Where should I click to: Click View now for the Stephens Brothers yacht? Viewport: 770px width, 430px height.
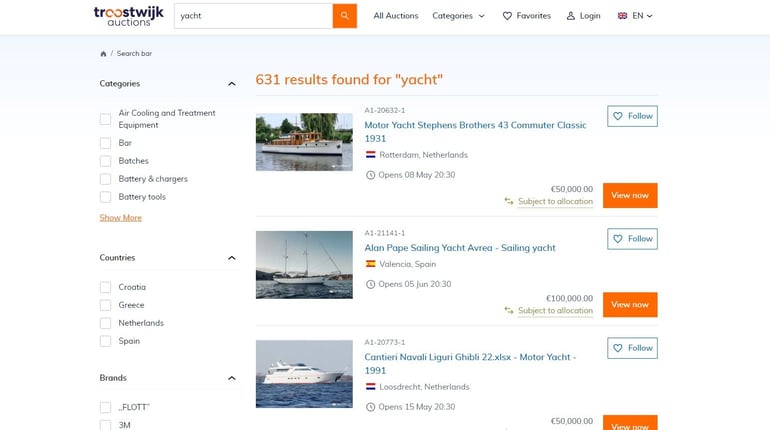(x=630, y=195)
